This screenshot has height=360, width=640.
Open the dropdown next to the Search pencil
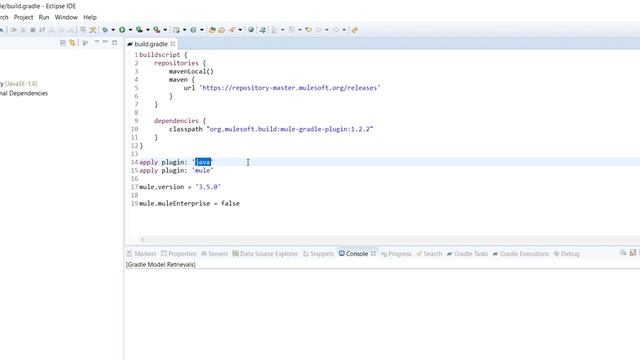pos(240,30)
